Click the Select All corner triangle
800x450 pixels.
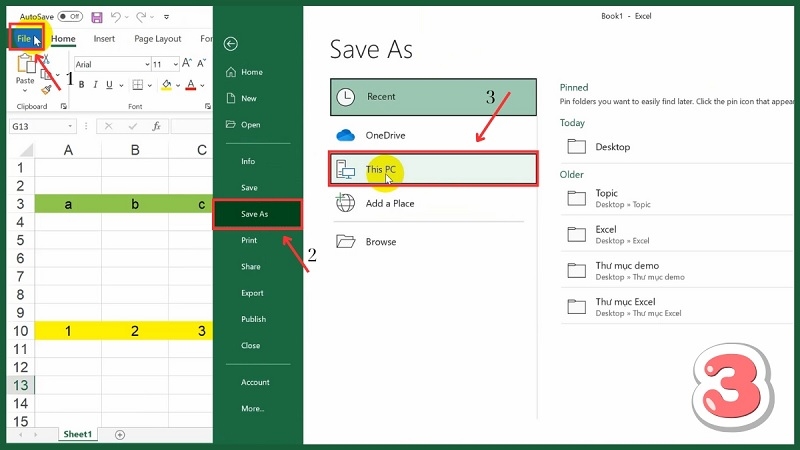(26, 150)
